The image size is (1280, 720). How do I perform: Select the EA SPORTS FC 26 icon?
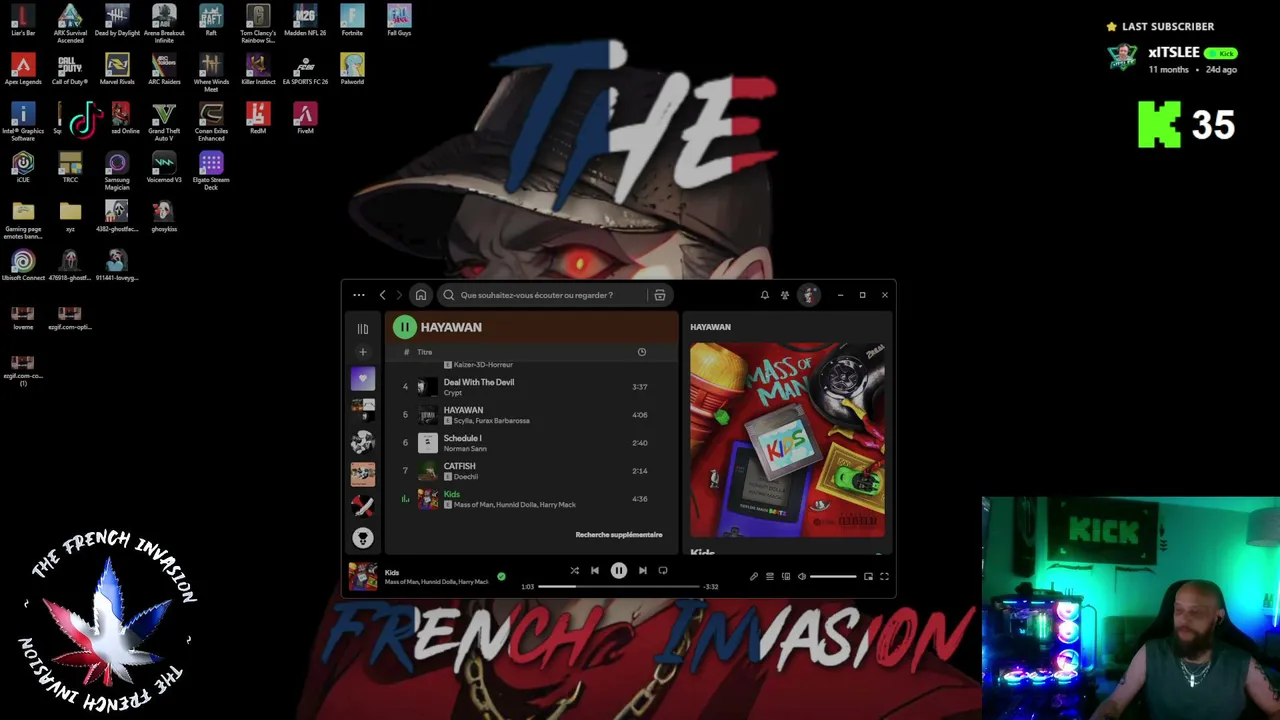pos(305,70)
